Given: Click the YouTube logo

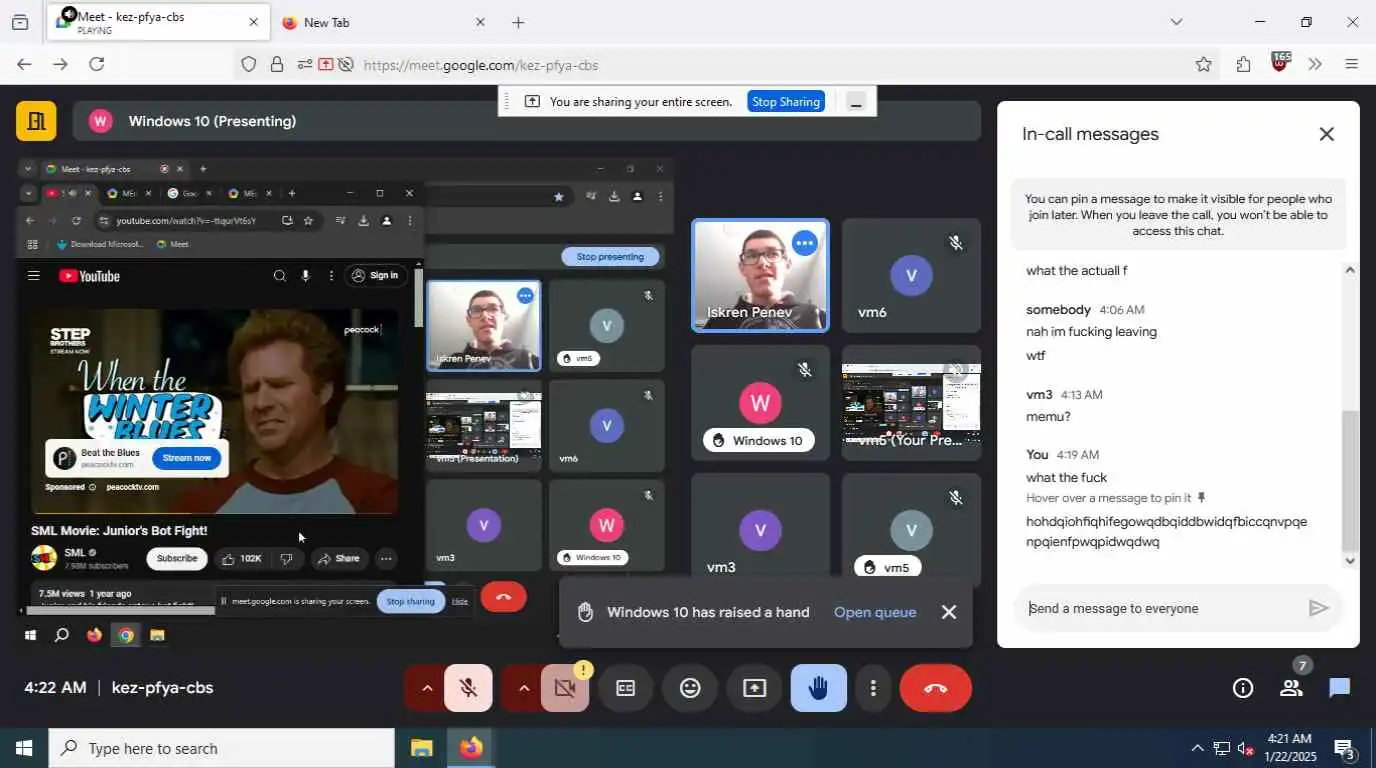Looking at the screenshot, I should coord(89,276).
